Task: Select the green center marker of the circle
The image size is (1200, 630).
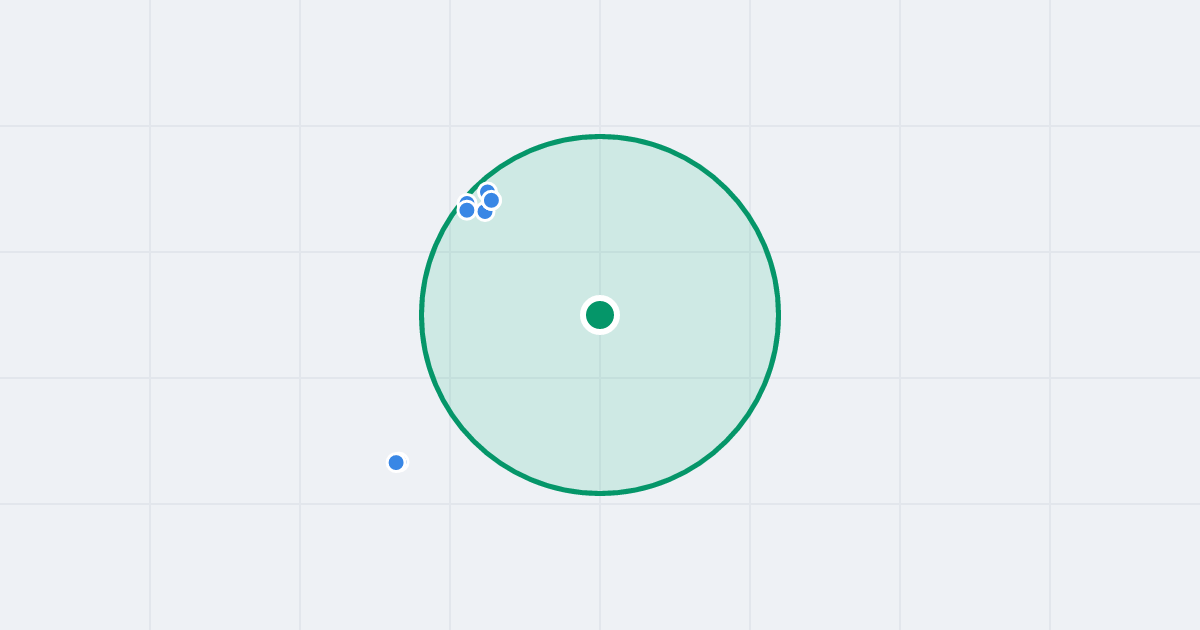Action: [600, 315]
